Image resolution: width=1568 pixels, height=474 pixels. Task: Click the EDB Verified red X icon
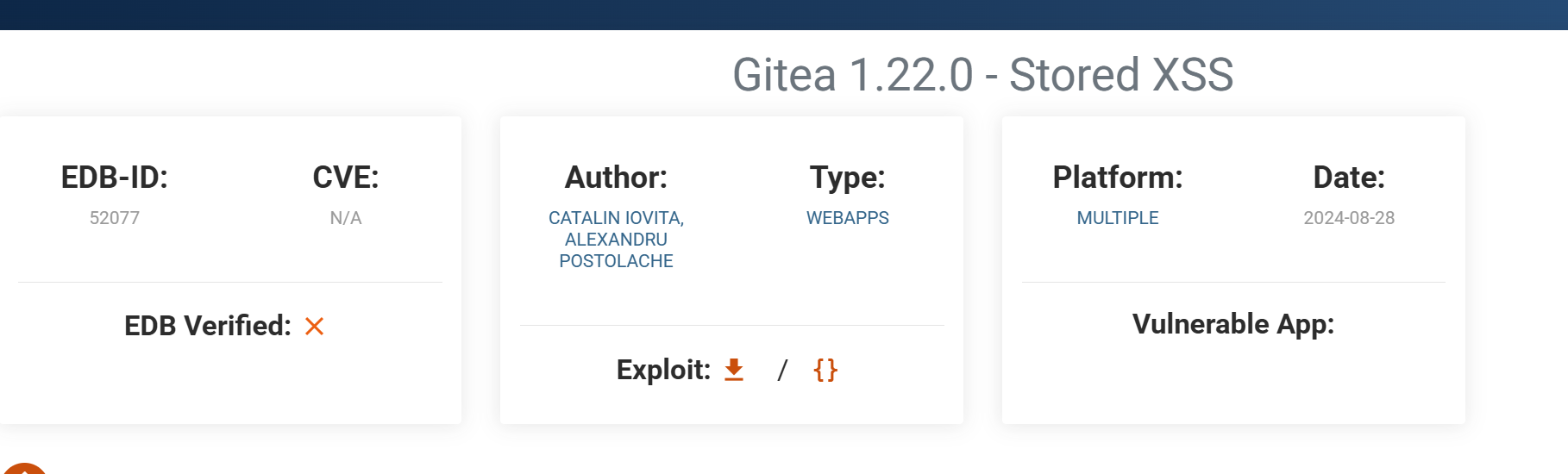pyautogui.click(x=314, y=327)
